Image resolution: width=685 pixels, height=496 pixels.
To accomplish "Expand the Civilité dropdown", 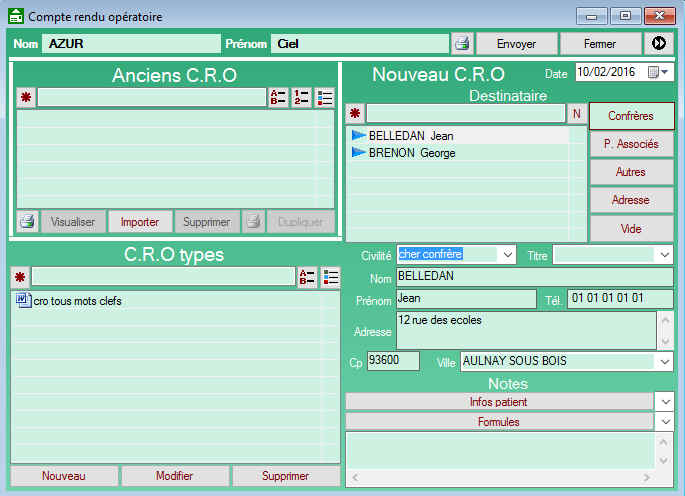I will click(x=507, y=255).
